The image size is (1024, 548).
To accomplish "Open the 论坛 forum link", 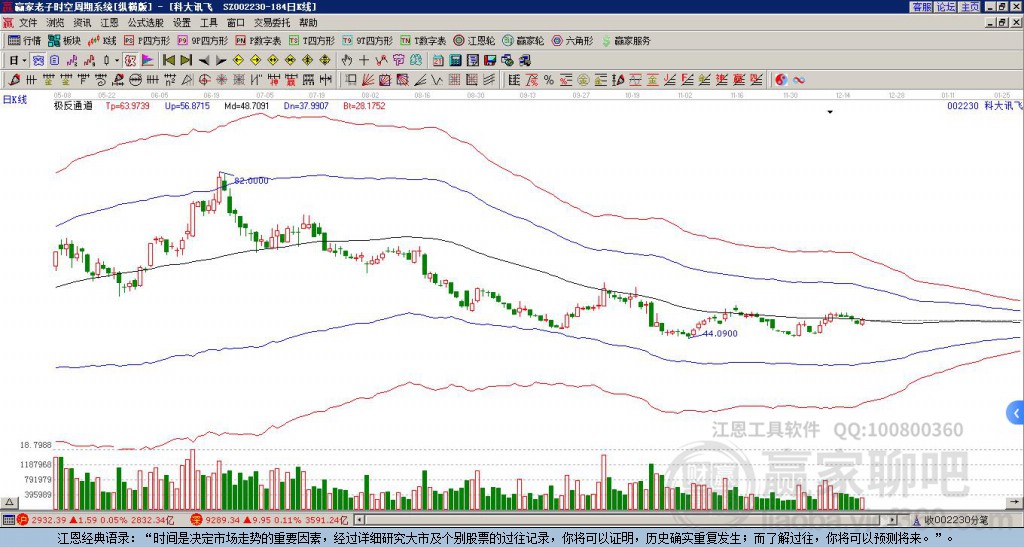I will pos(946,7).
